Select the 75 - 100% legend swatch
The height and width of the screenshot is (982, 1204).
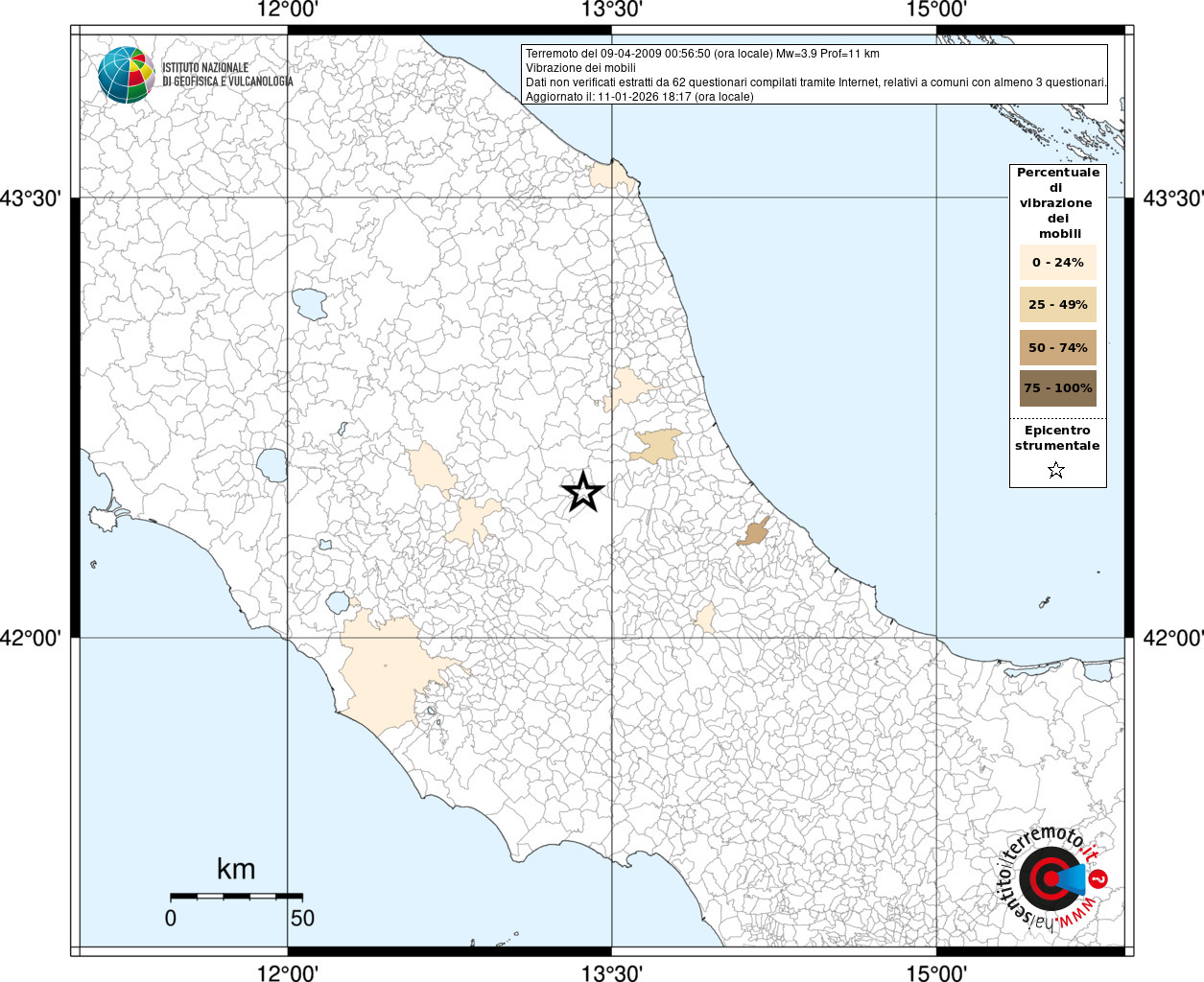click(x=1057, y=388)
